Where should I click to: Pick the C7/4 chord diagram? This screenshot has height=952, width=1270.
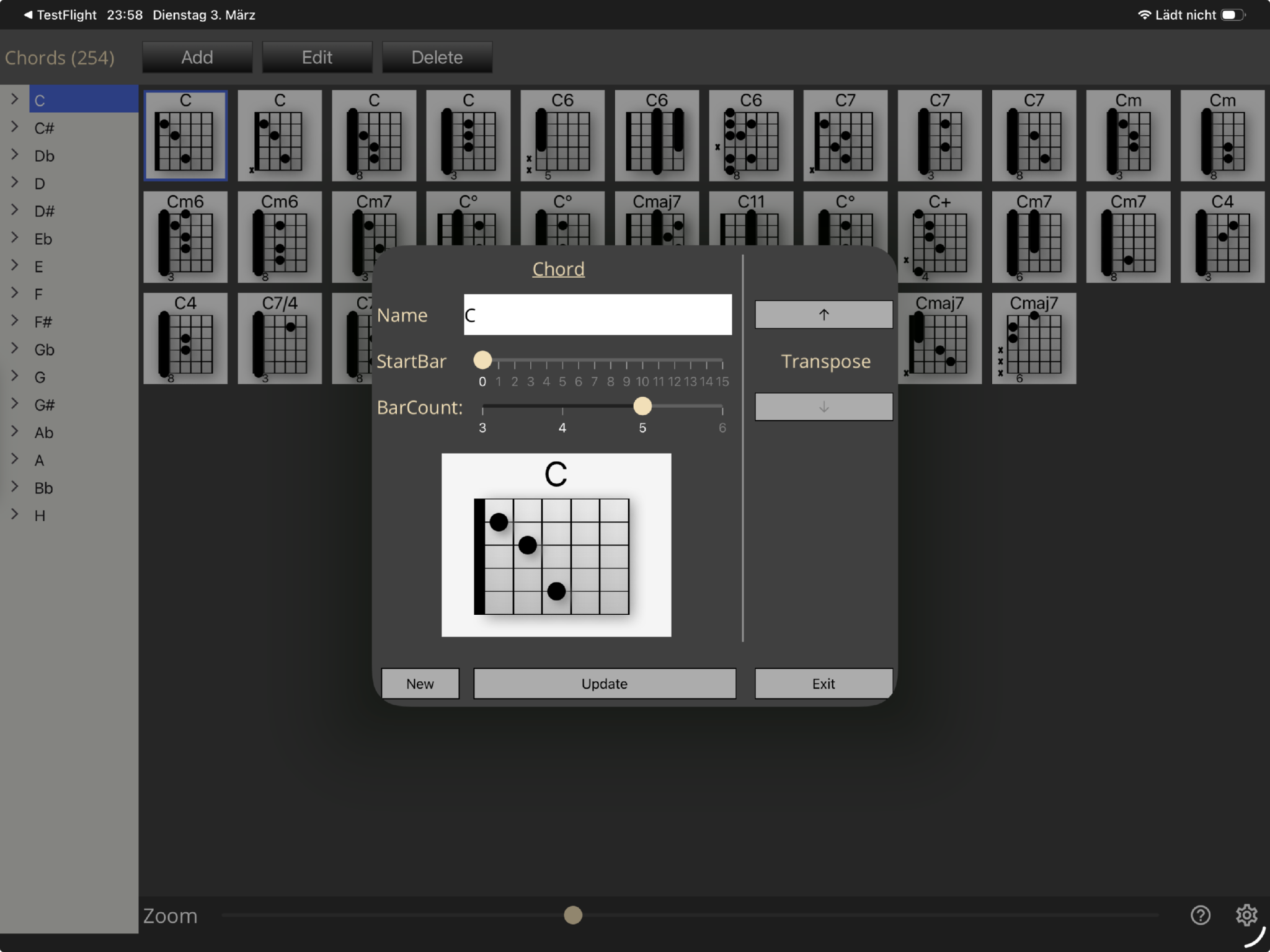pyautogui.click(x=279, y=338)
